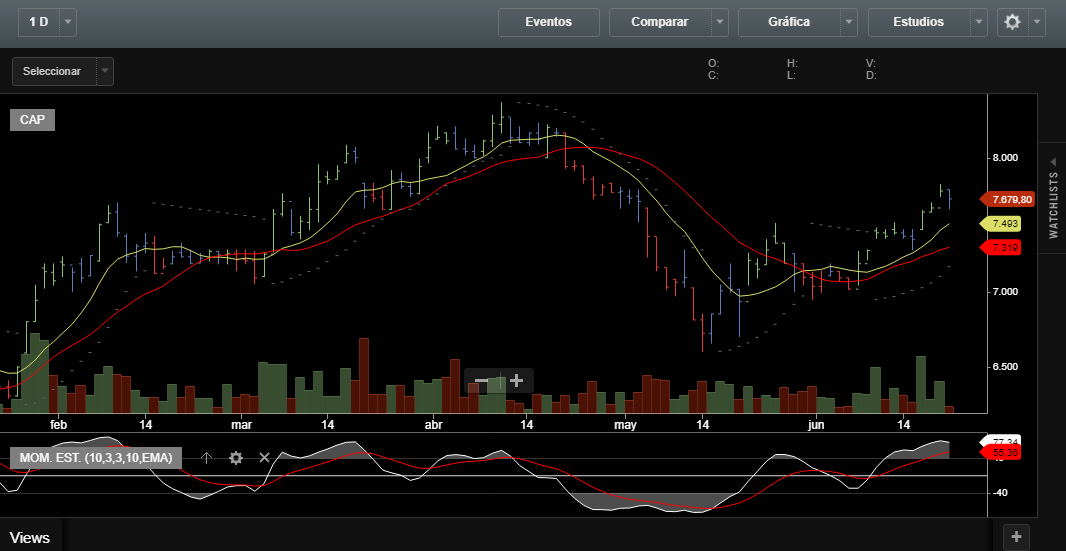1066x551 pixels.
Task: Click the -40 momentum axis label
Action: tap(1001, 492)
